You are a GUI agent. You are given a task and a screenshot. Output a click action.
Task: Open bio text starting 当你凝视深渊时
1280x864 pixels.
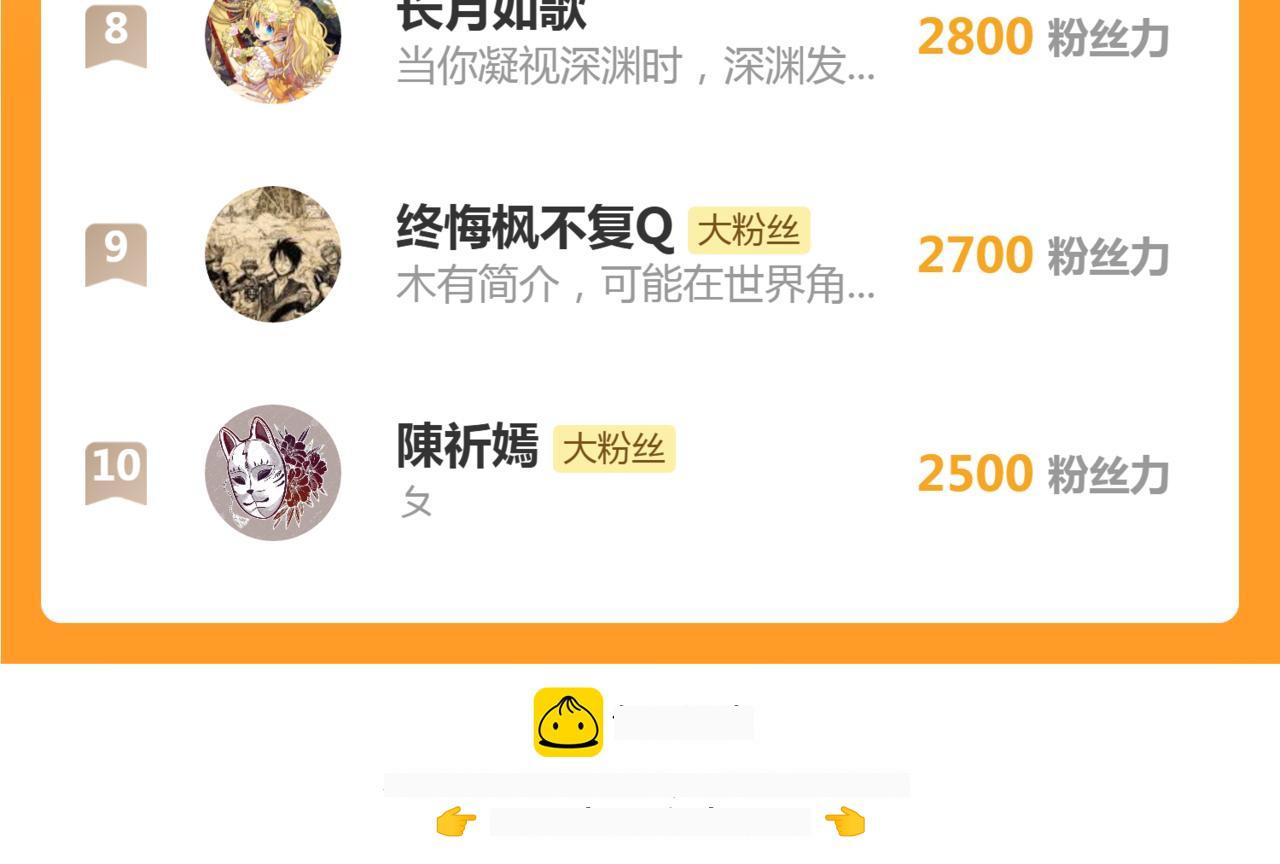(636, 67)
